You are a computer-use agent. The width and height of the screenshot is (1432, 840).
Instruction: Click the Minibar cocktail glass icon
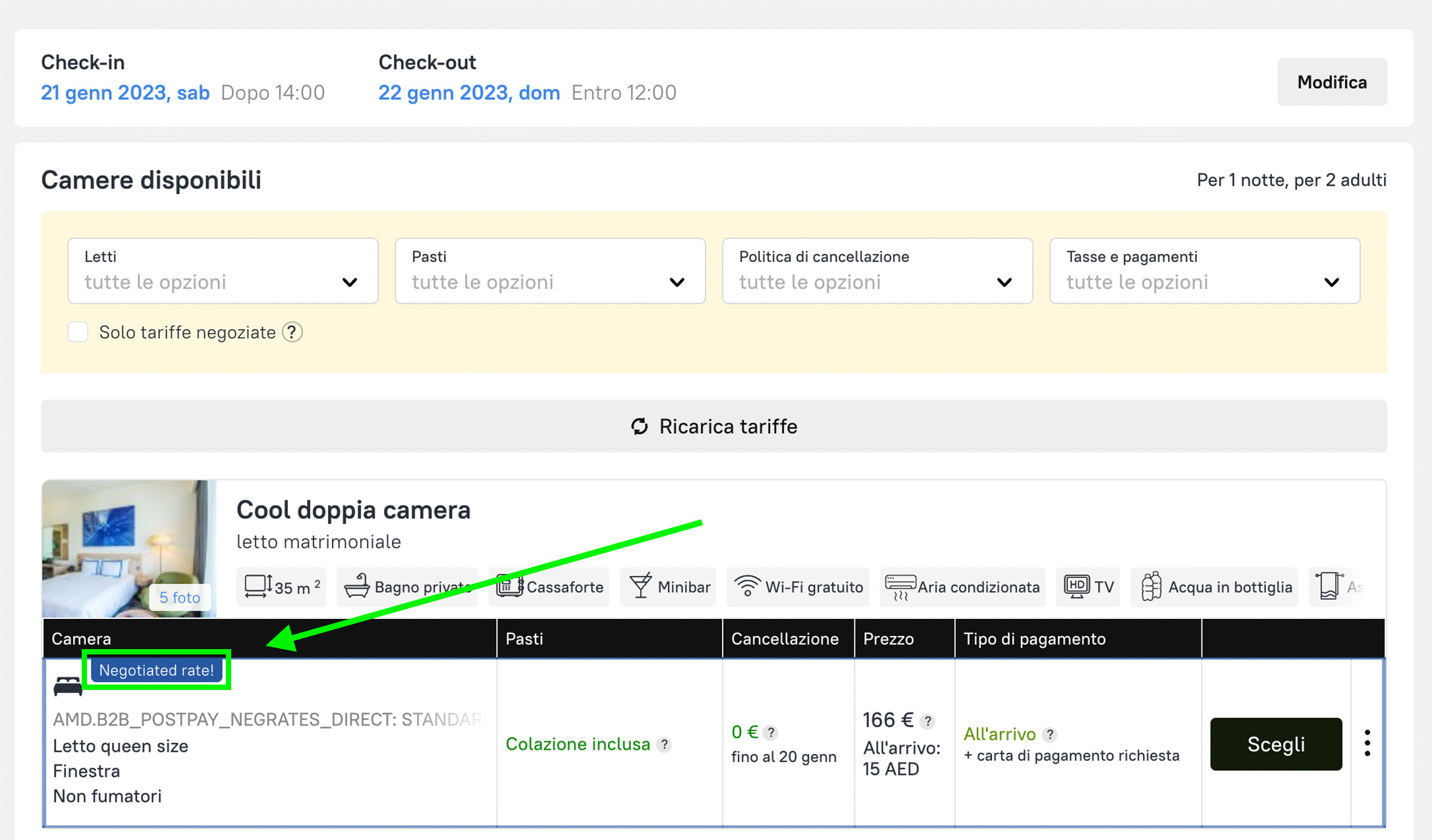(640, 586)
